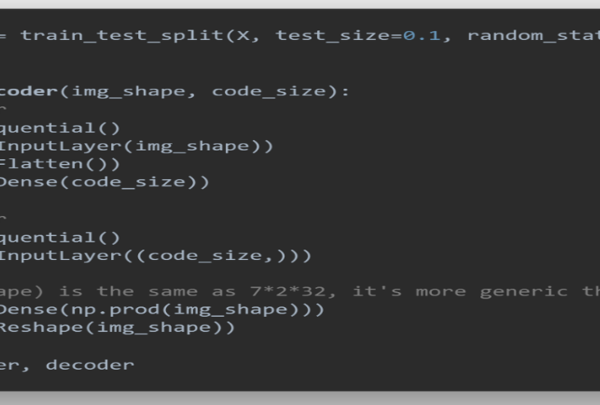
Task: Click img_shape in the function signature
Action: (x=129, y=91)
